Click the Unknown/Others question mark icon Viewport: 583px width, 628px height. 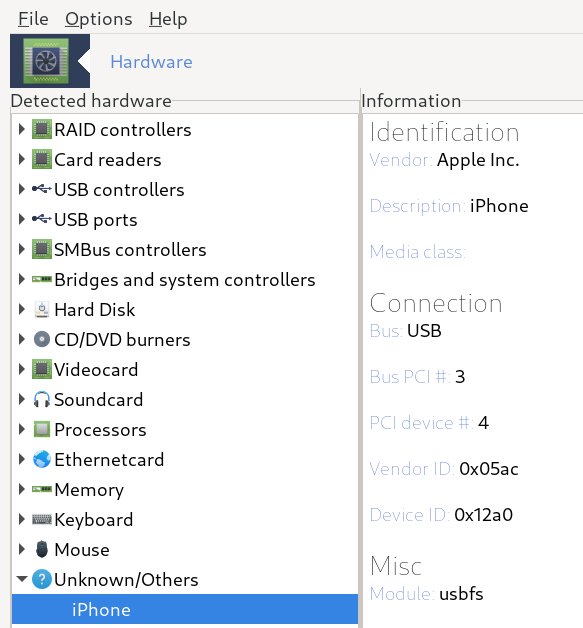(42, 579)
